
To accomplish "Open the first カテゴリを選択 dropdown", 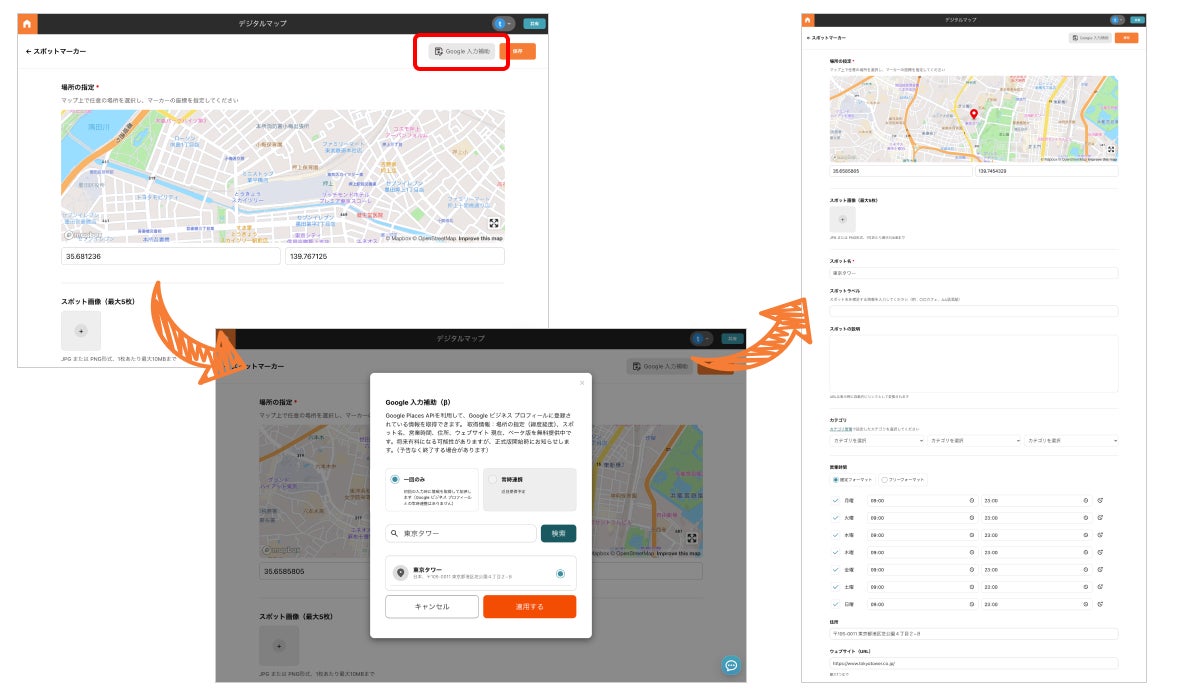I will click(x=877, y=440).
